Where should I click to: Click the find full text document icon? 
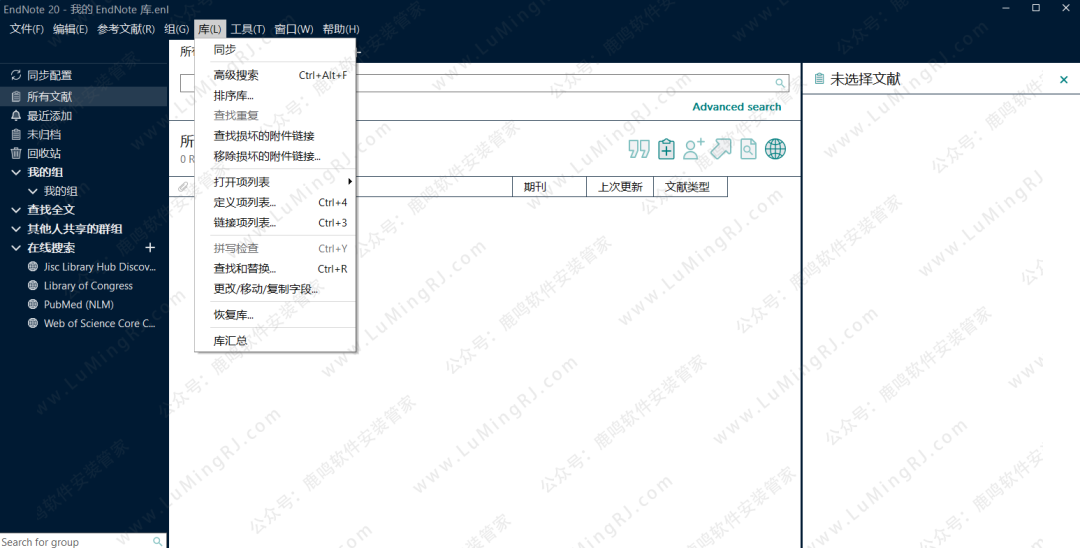point(748,149)
